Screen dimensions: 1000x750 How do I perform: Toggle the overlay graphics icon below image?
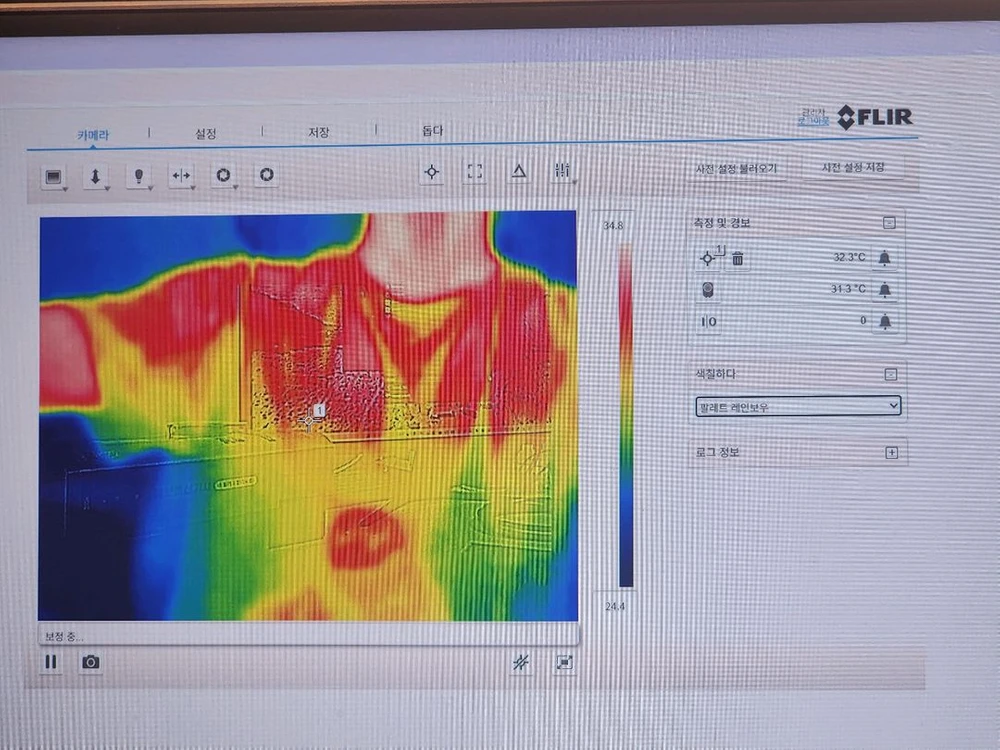pos(521,663)
